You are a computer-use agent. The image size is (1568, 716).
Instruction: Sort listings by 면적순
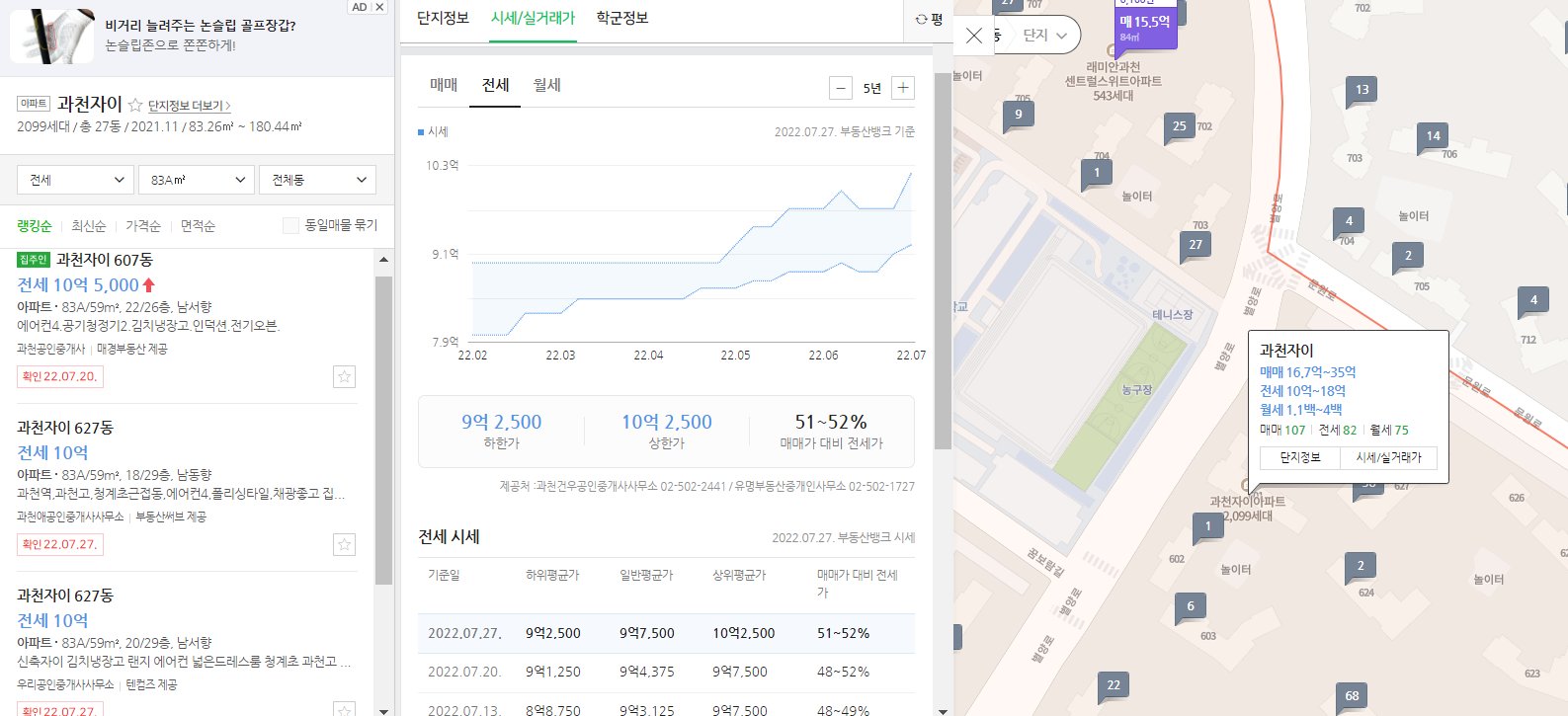pyautogui.click(x=198, y=226)
